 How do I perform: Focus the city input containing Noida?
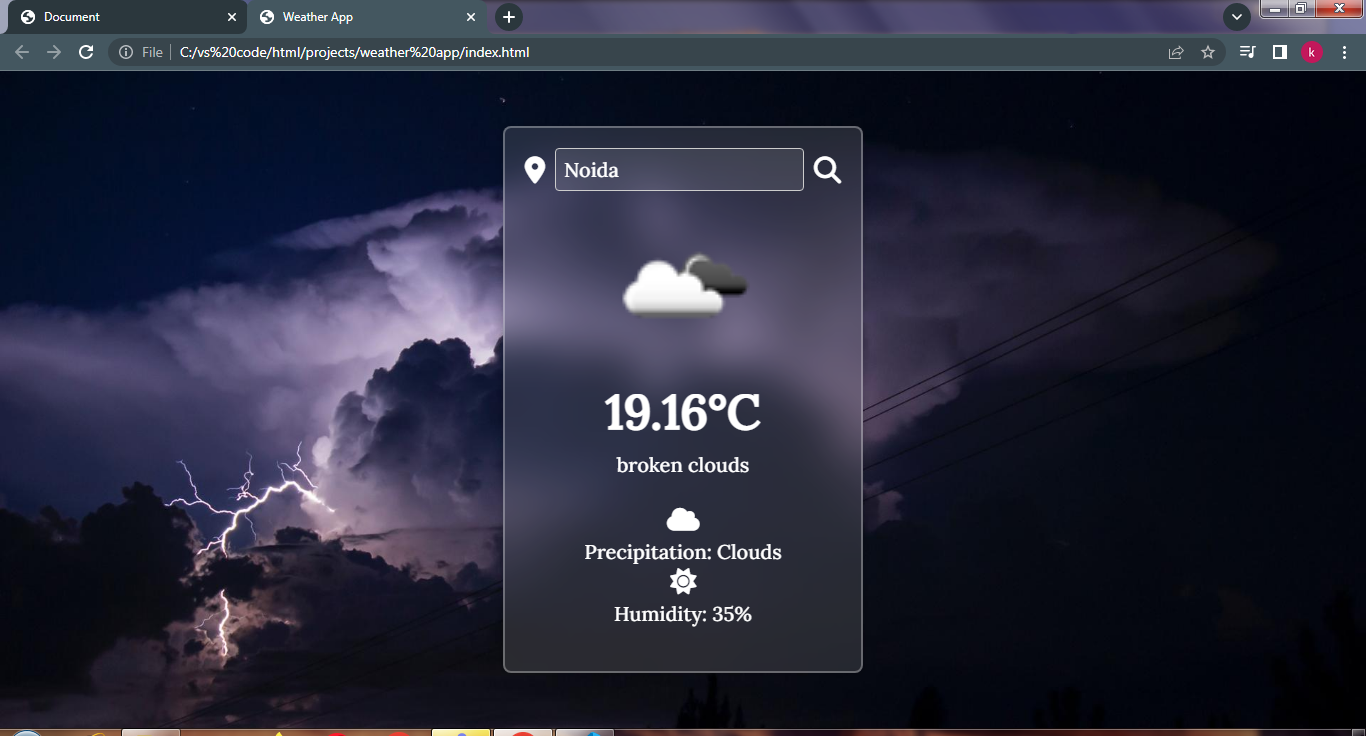click(678, 170)
